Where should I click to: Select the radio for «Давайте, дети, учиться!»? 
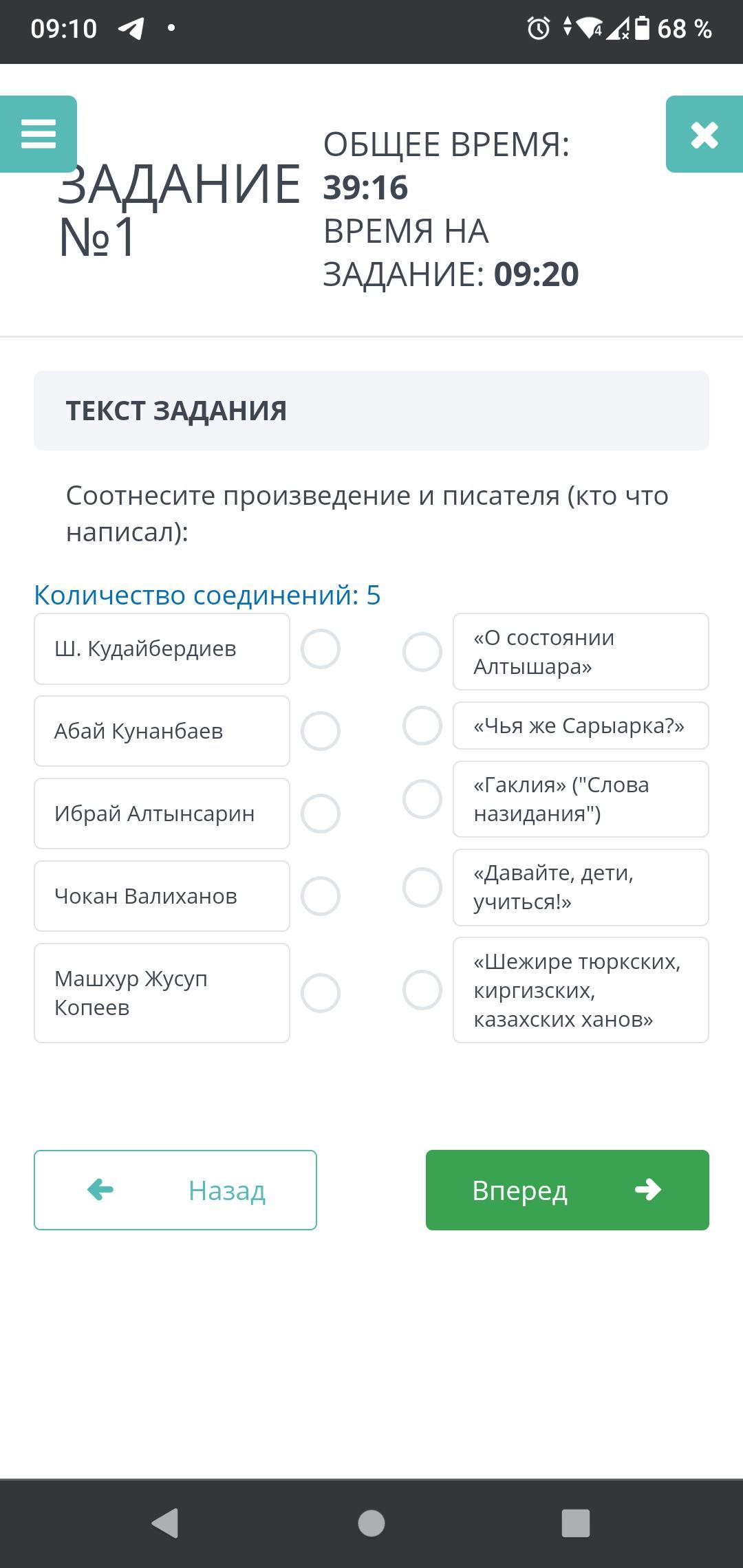pos(422,887)
